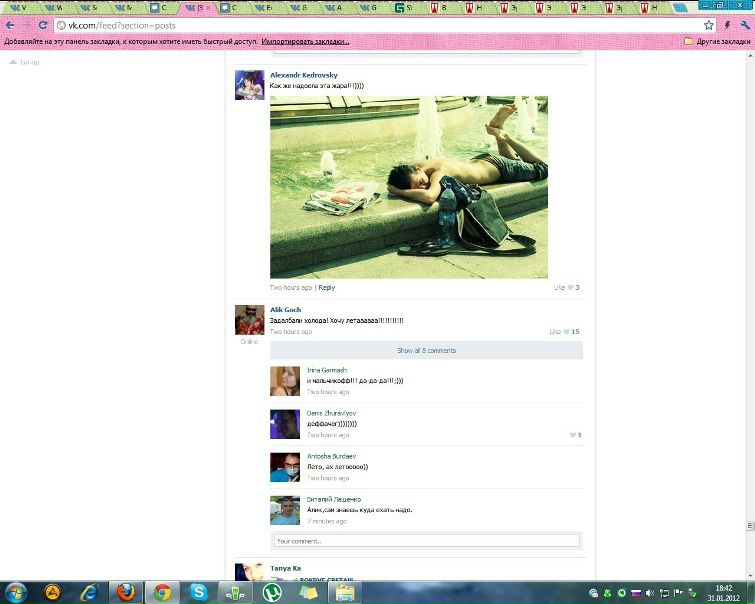Switch to Chrome in the taskbar

(162, 592)
